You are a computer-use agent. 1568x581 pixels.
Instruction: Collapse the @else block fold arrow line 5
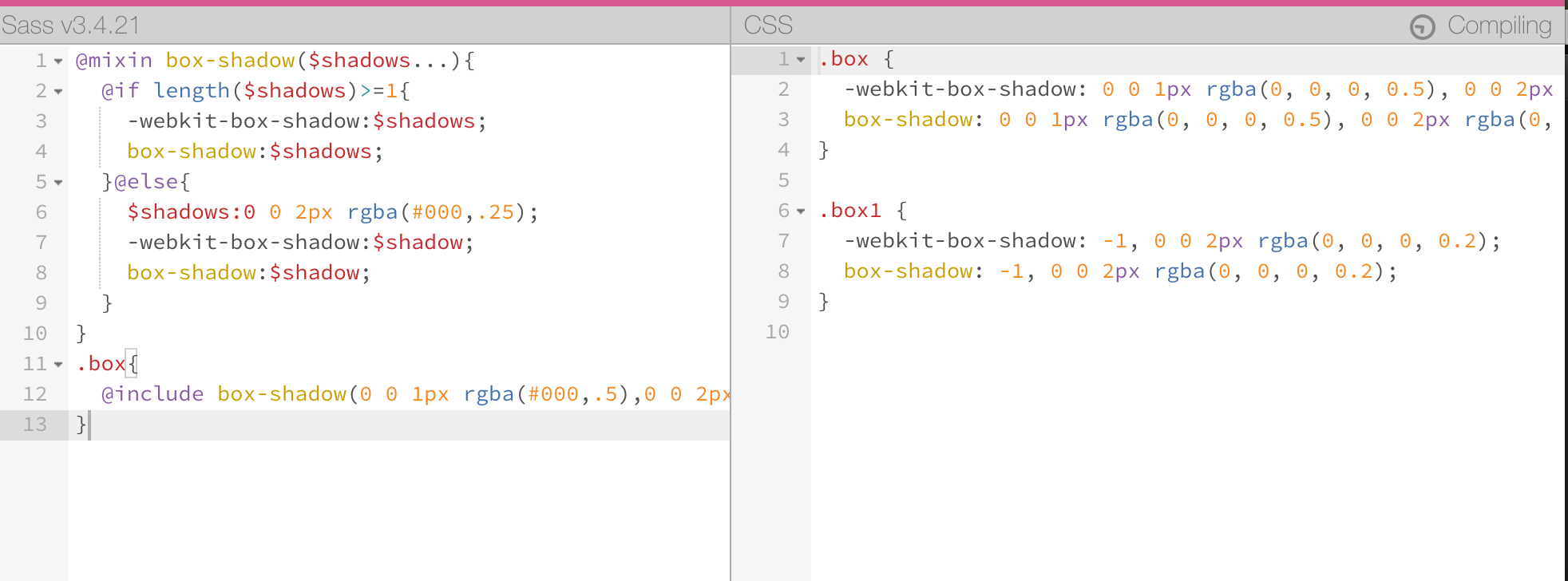[x=58, y=183]
